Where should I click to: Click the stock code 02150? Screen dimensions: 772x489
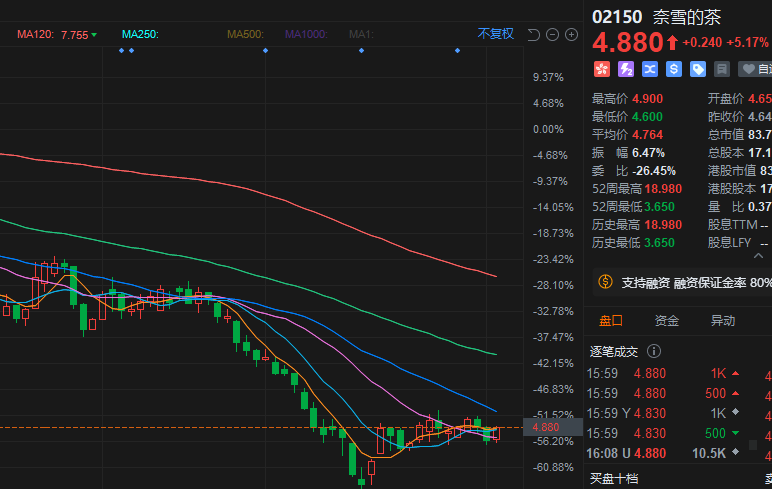[x=617, y=17]
